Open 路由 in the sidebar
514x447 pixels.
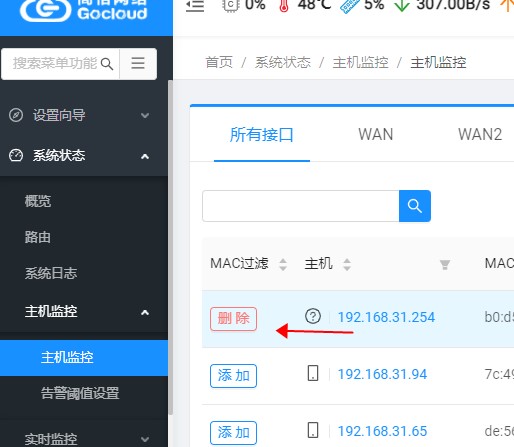click(38, 237)
